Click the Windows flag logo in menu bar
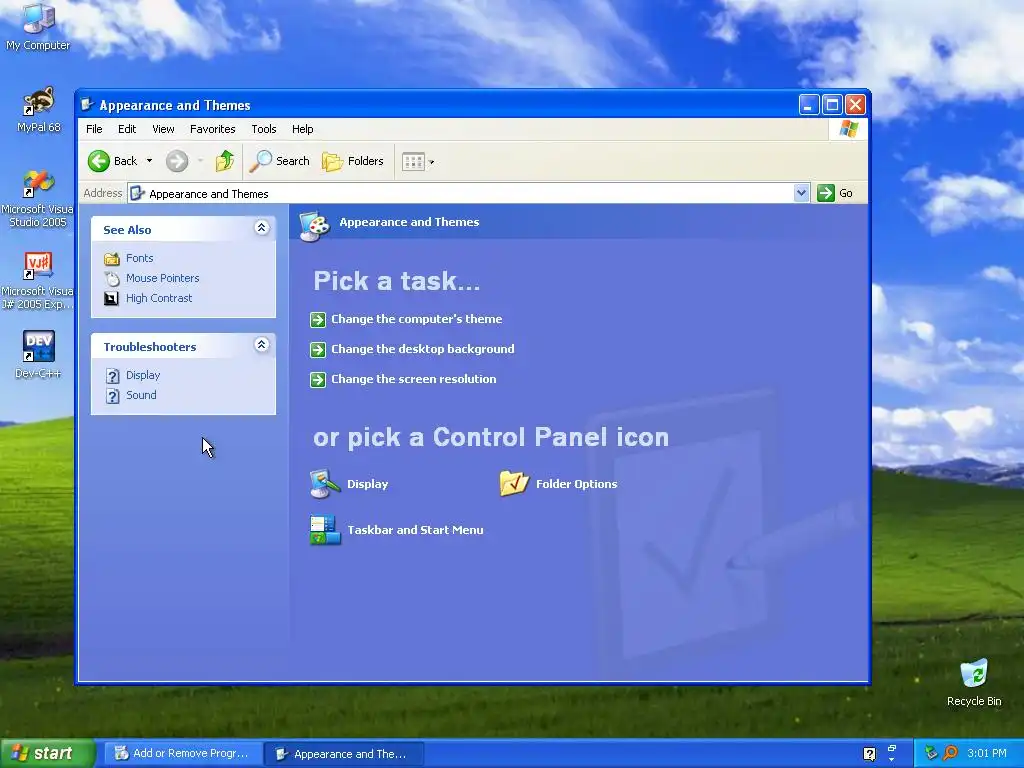 (848, 129)
